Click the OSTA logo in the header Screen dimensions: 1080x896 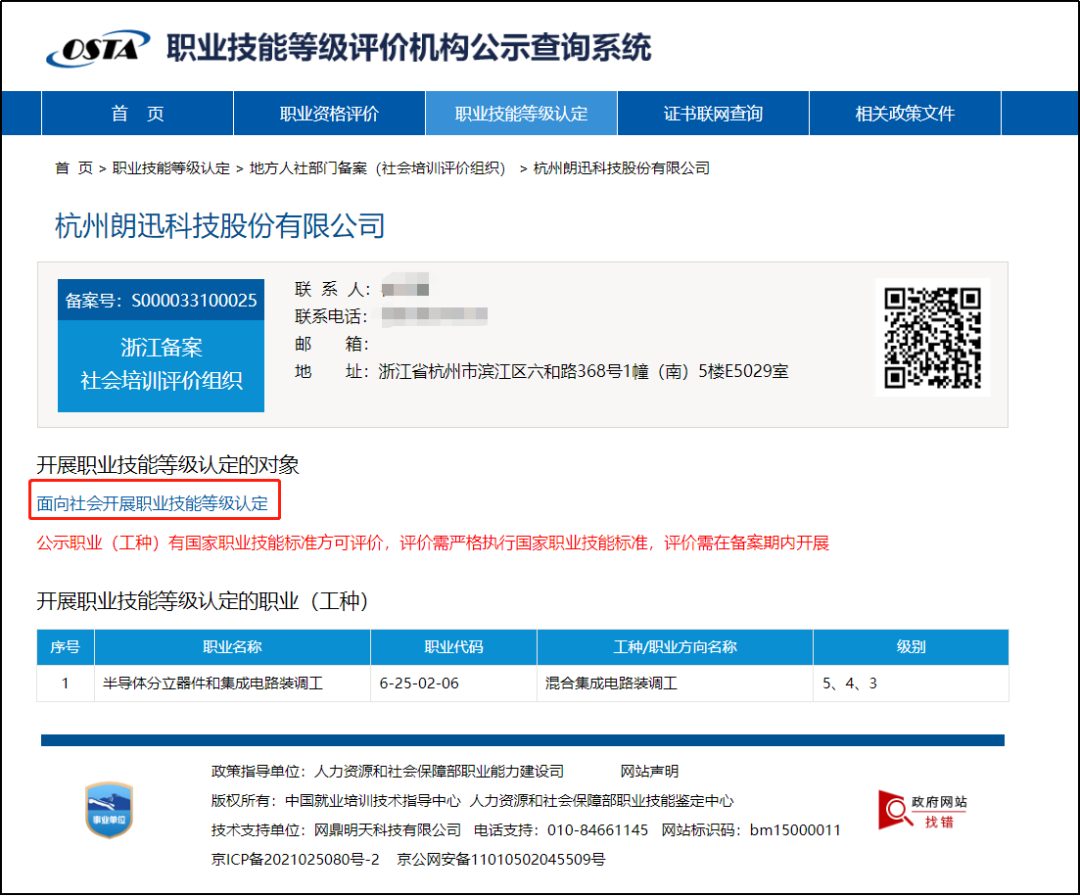tap(98, 48)
